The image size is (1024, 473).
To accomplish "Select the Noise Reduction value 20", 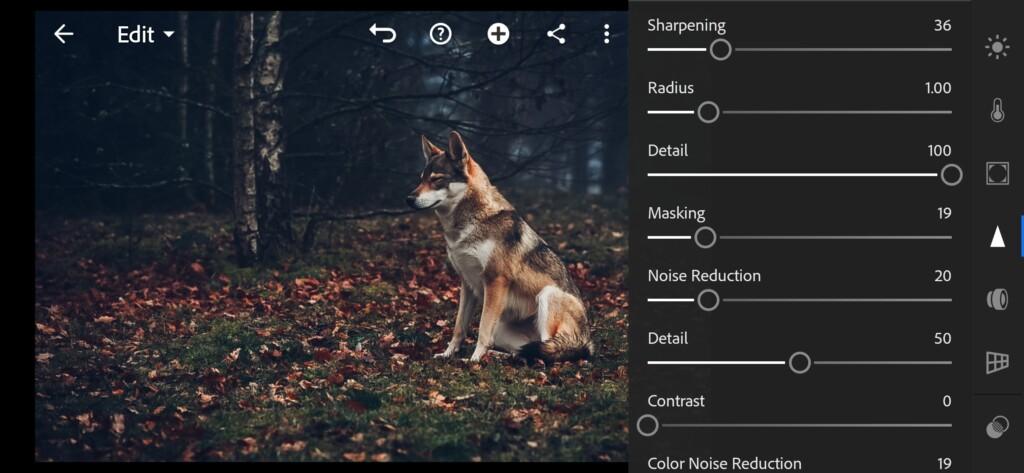I will point(942,276).
